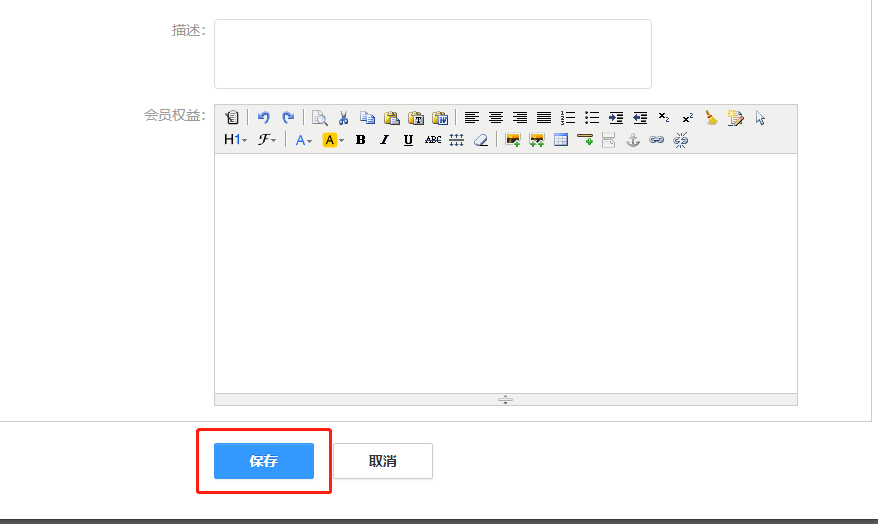878x524 pixels.
Task: Toggle italic formatting
Action: point(384,140)
